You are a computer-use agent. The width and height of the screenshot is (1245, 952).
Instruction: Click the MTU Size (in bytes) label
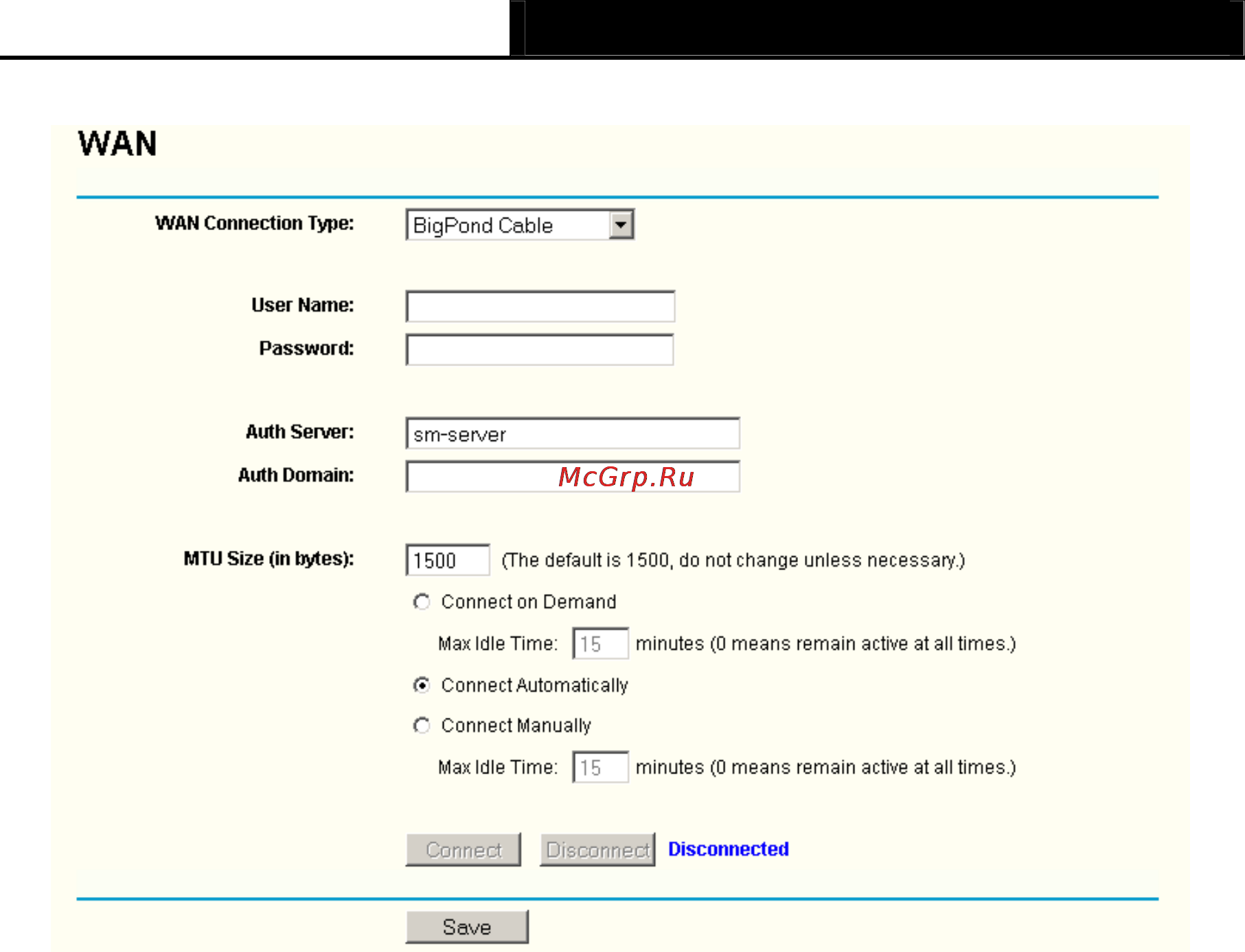click(269, 559)
